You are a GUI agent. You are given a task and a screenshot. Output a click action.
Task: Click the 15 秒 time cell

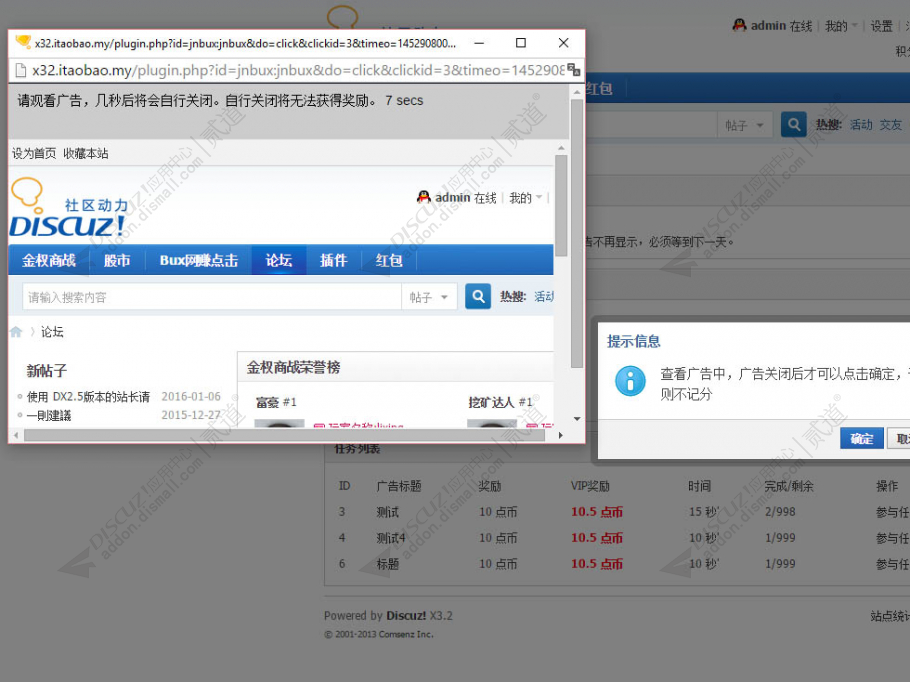[703, 512]
